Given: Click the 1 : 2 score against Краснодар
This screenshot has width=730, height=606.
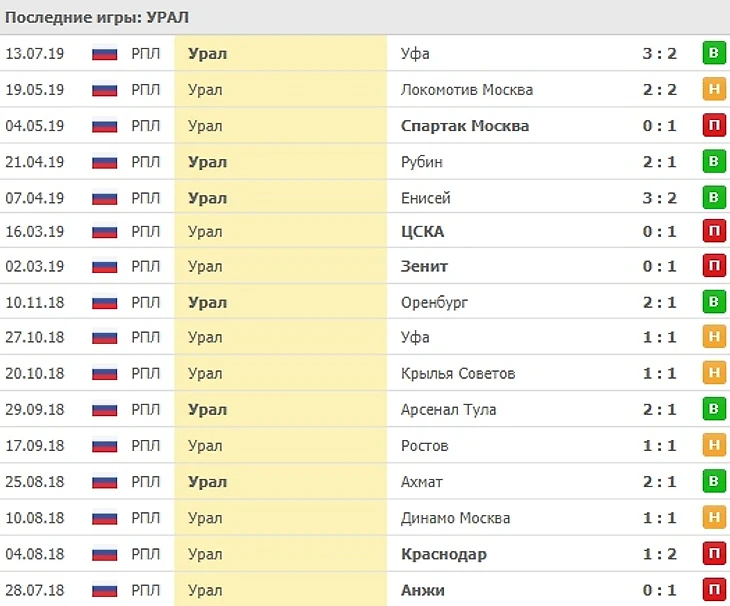Looking at the screenshot, I should [x=659, y=554].
